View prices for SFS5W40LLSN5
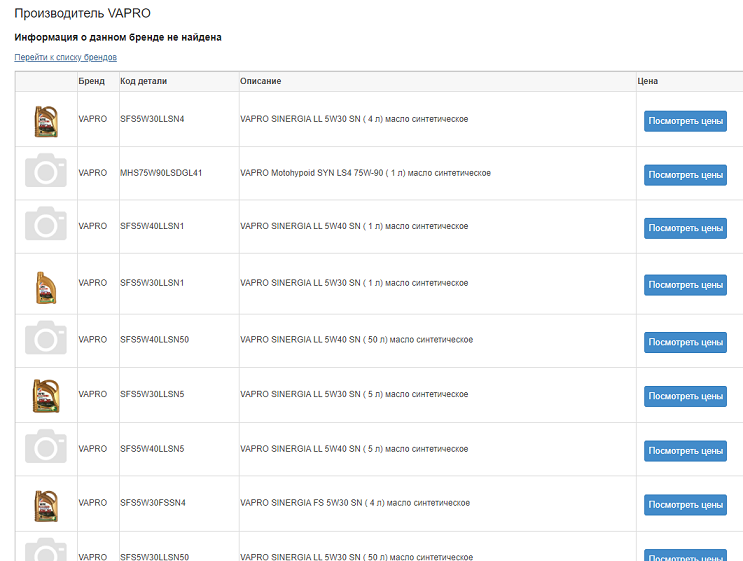Image resolution: width=743 pixels, height=561 pixels. pos(685,451)
